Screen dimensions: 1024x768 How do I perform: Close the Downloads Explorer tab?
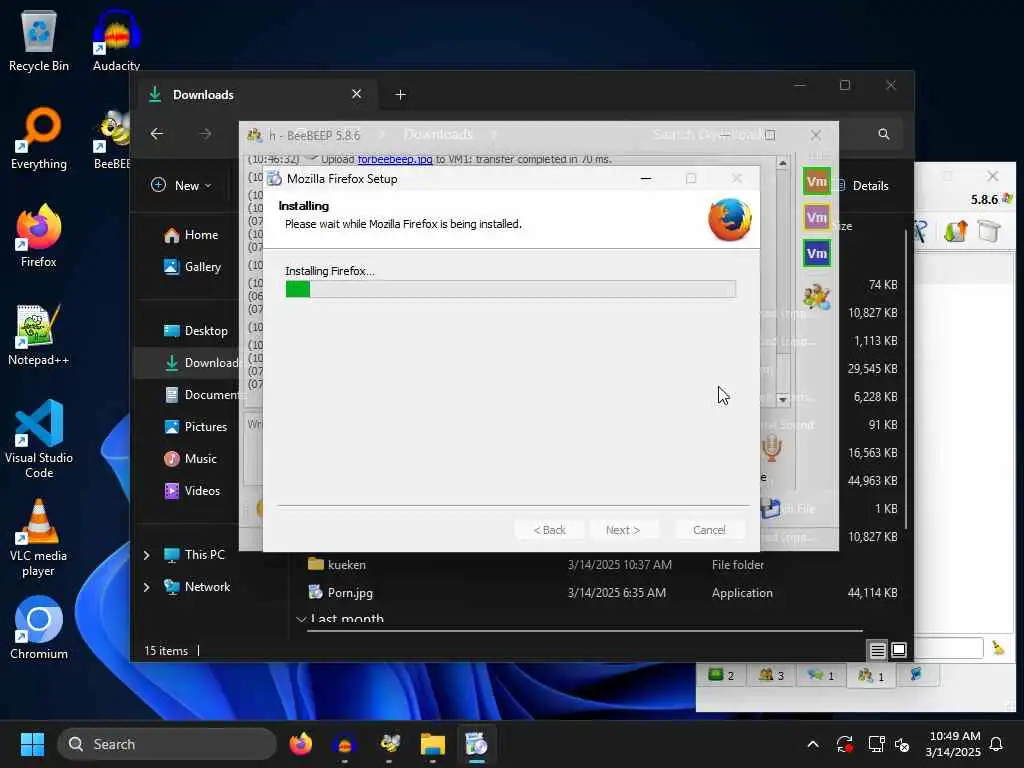357,94
